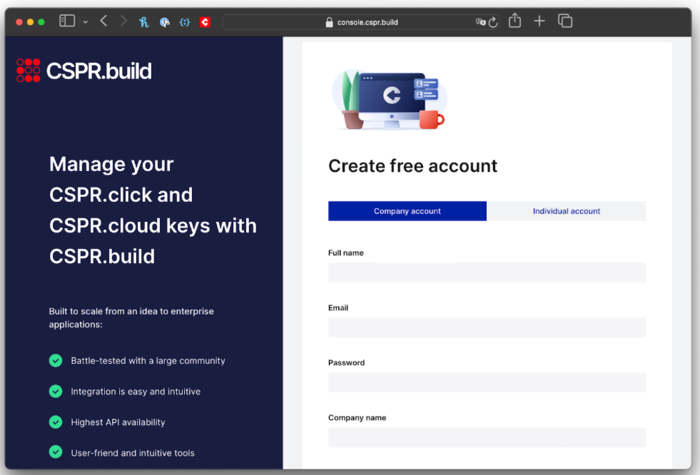Select the Company account tab
Image resolution: width=700 pixels, height=475 pixels.
click(x=407, y=211)
